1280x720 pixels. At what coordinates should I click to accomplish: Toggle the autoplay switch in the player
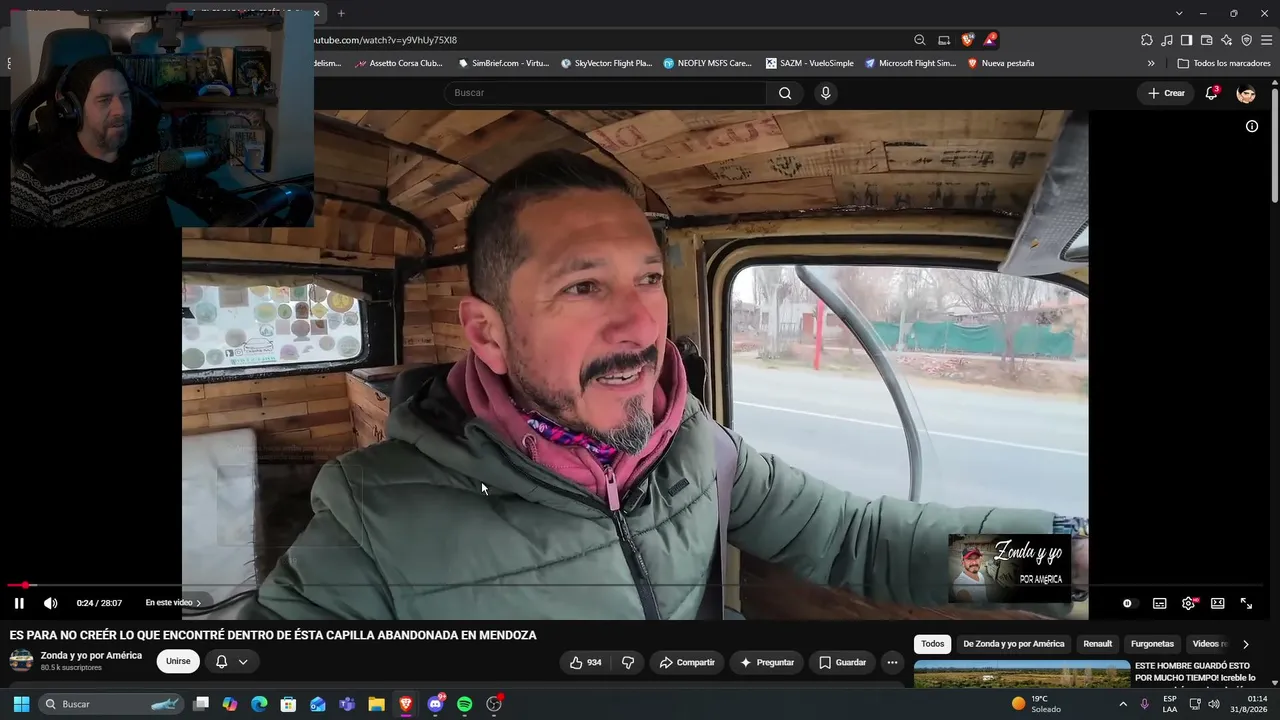tap(1128, 603)
